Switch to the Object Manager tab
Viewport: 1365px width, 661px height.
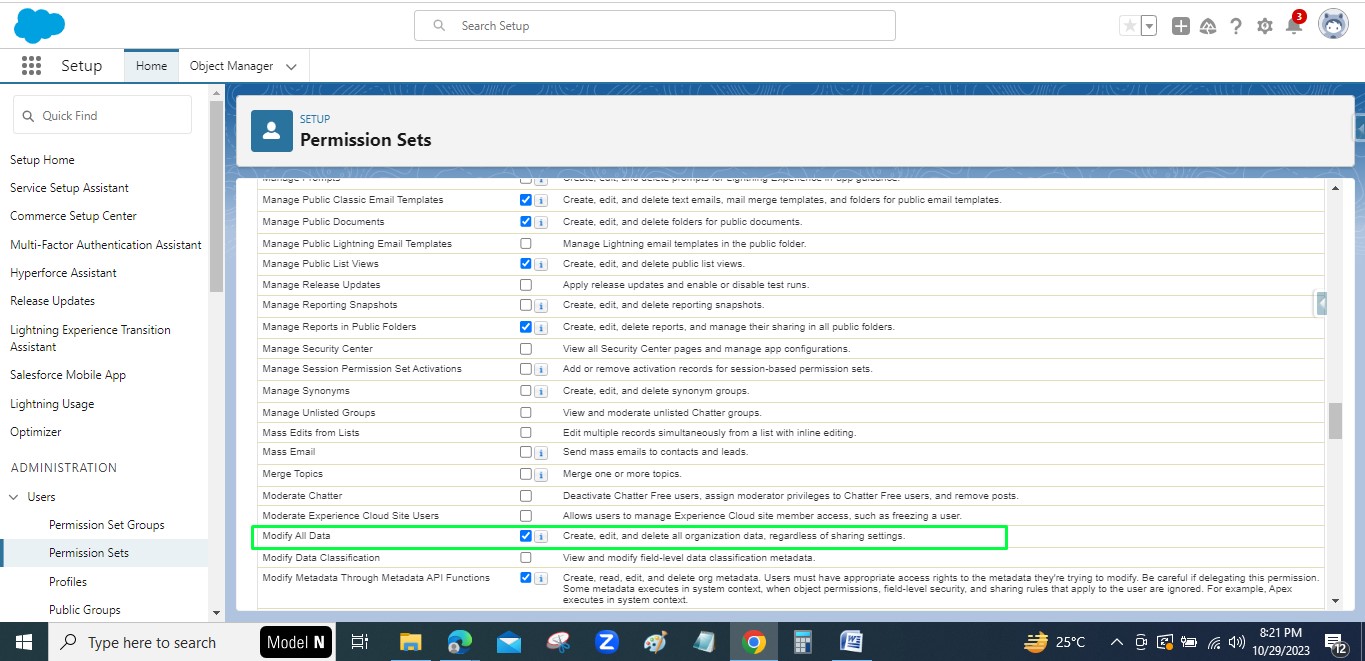[x=232, y=66]
